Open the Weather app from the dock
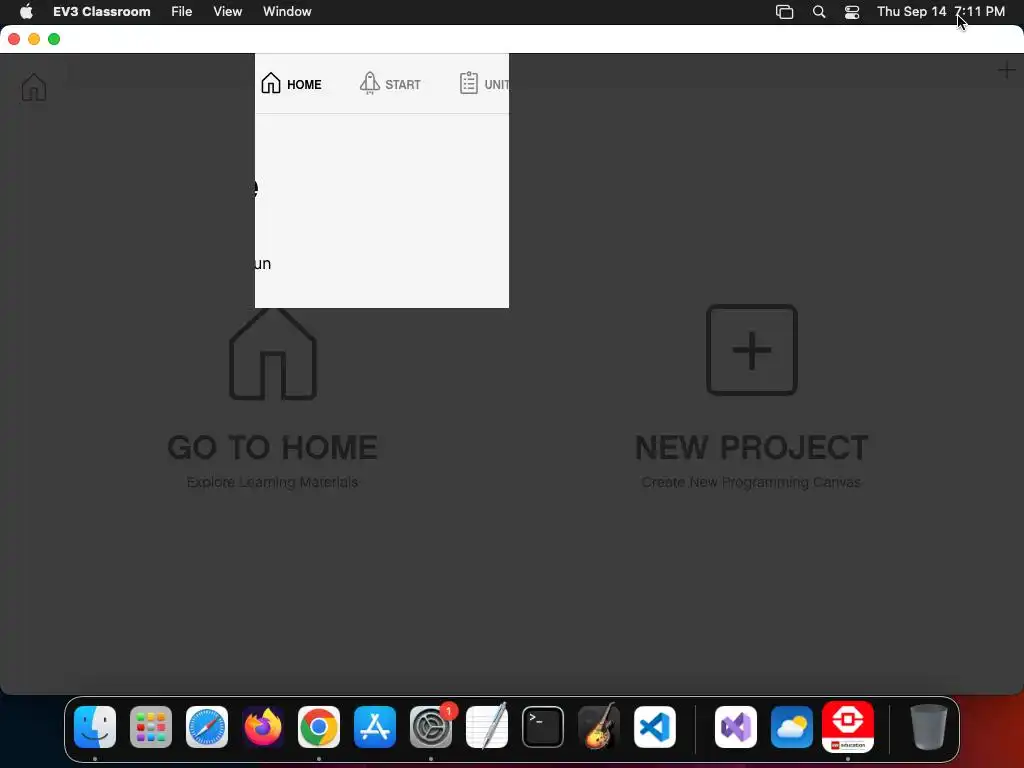The image size is (1024, 768). click(x=792, y=727)
